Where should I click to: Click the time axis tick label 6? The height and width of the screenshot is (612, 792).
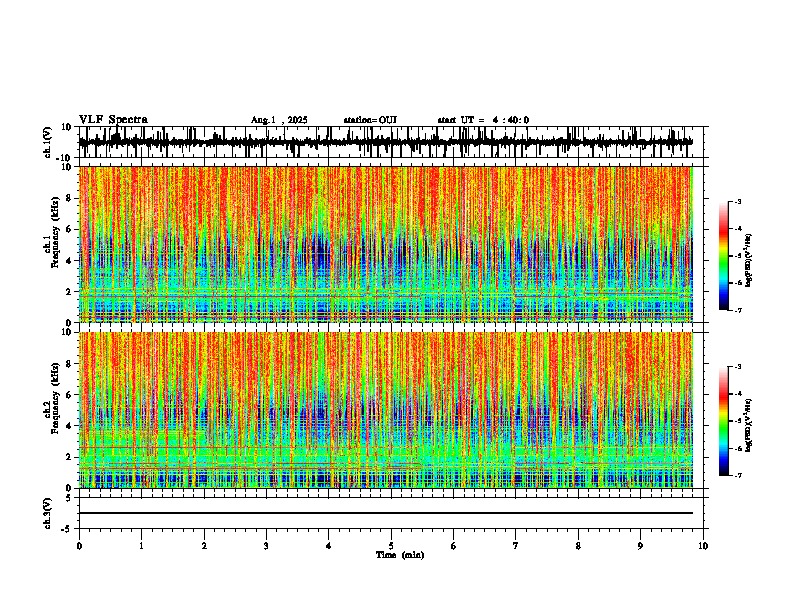454,546
